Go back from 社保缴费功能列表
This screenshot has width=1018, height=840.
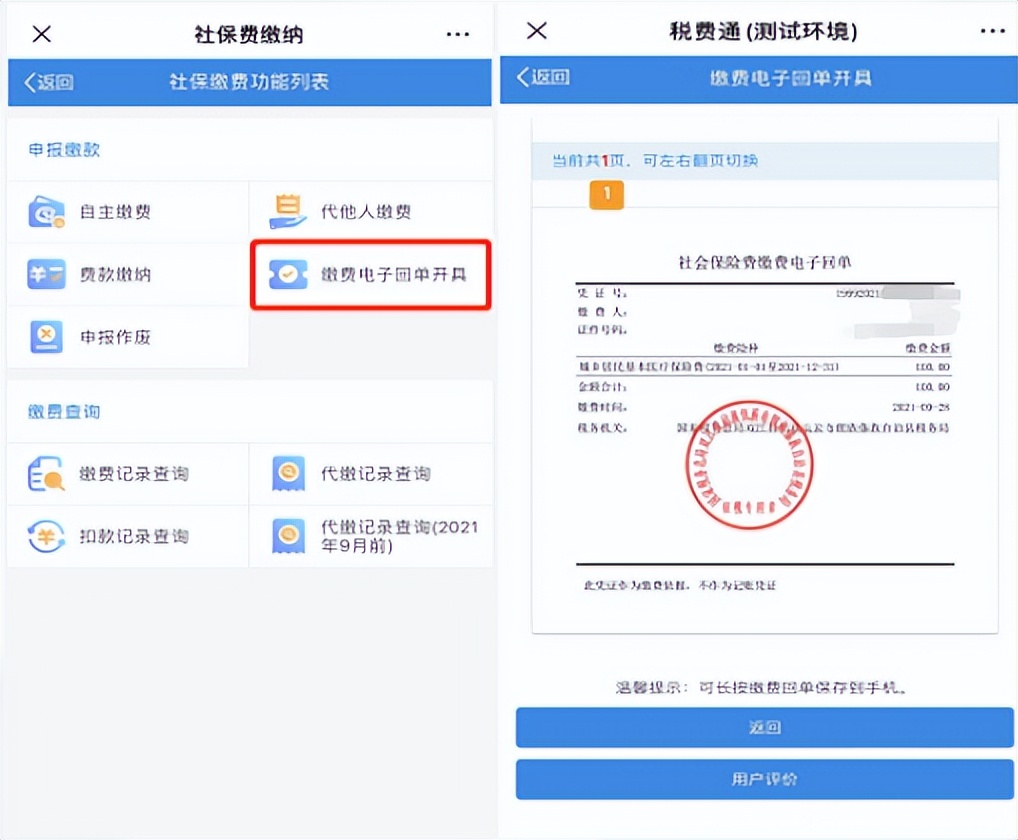(49, 82)
